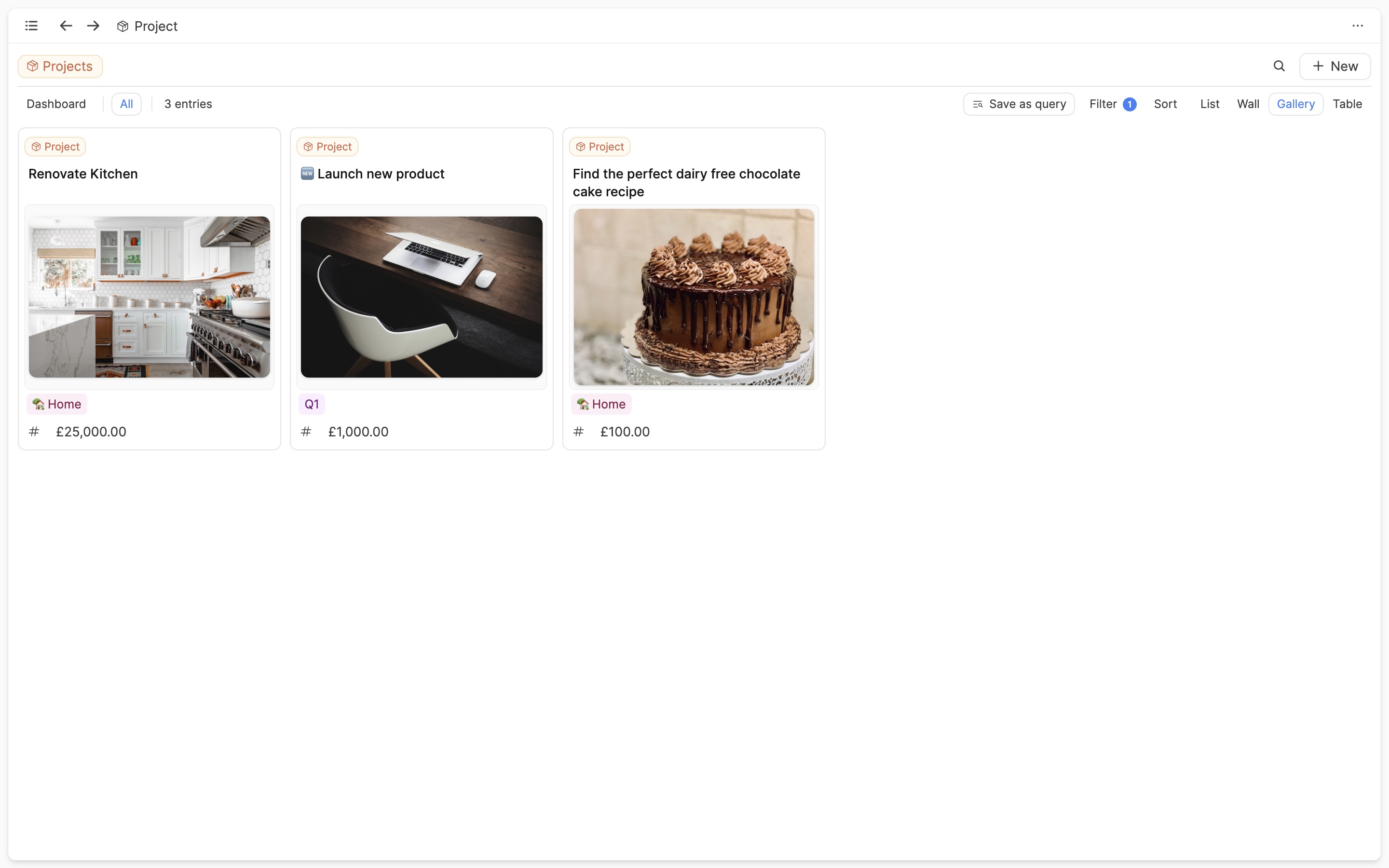Image resolution: width=1389 pixels, height=868 pixels.
Task: Select the Gallery view tab
Action: pos(1296,104)
